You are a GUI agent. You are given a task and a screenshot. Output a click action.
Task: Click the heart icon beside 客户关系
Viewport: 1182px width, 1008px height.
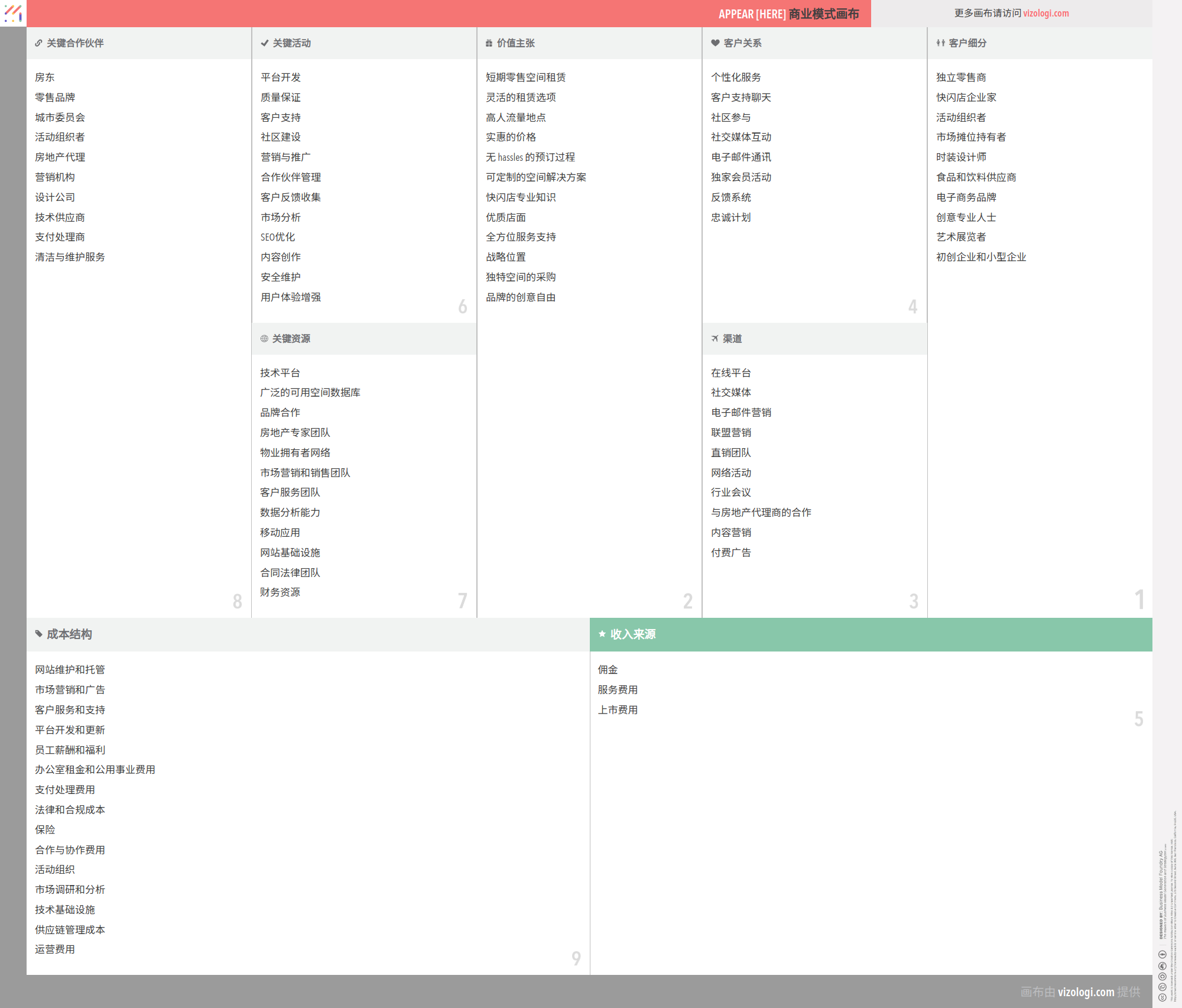[x=715, y=43]
